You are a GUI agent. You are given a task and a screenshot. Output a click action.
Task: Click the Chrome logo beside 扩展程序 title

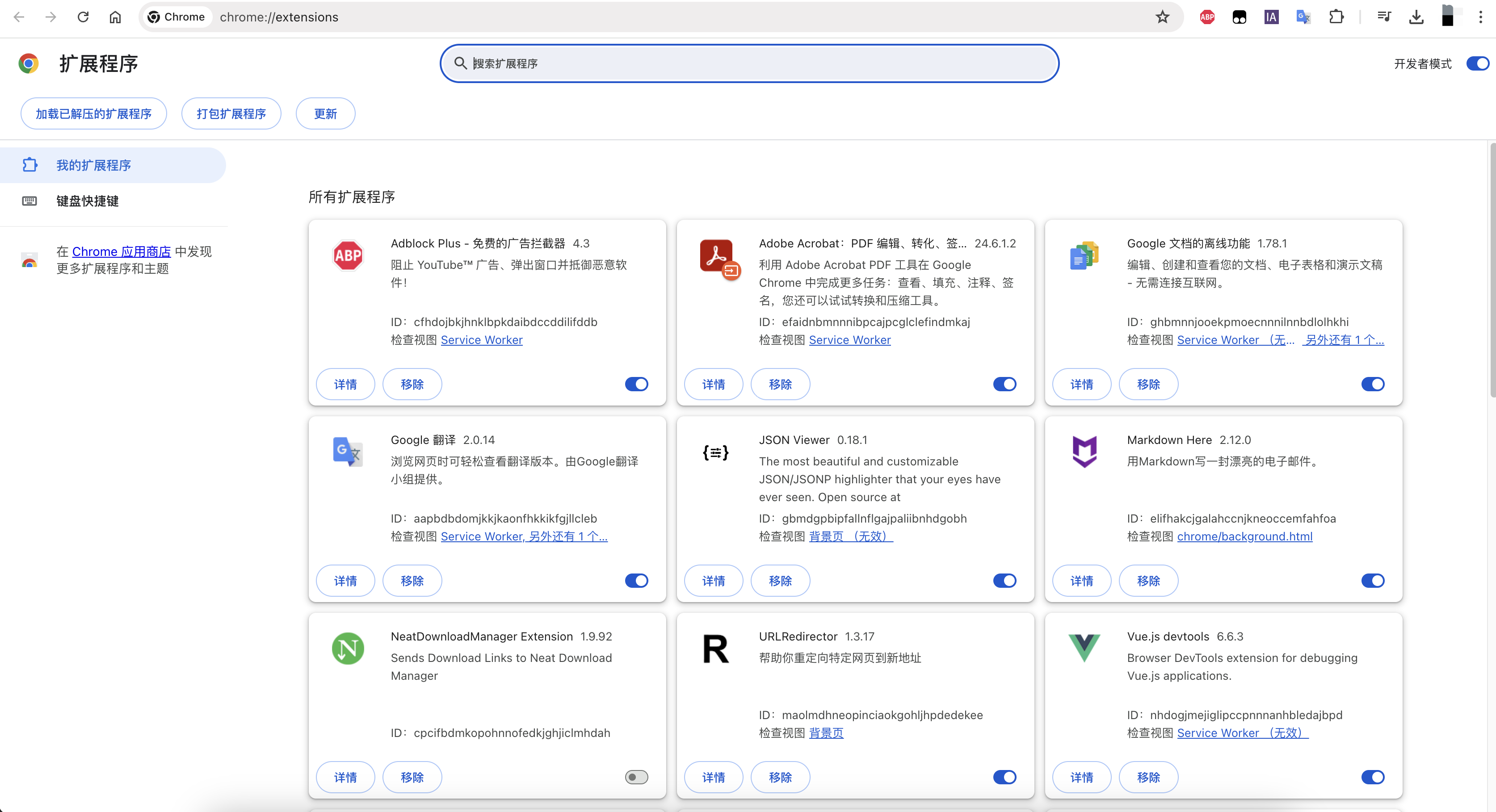(29, 63)
